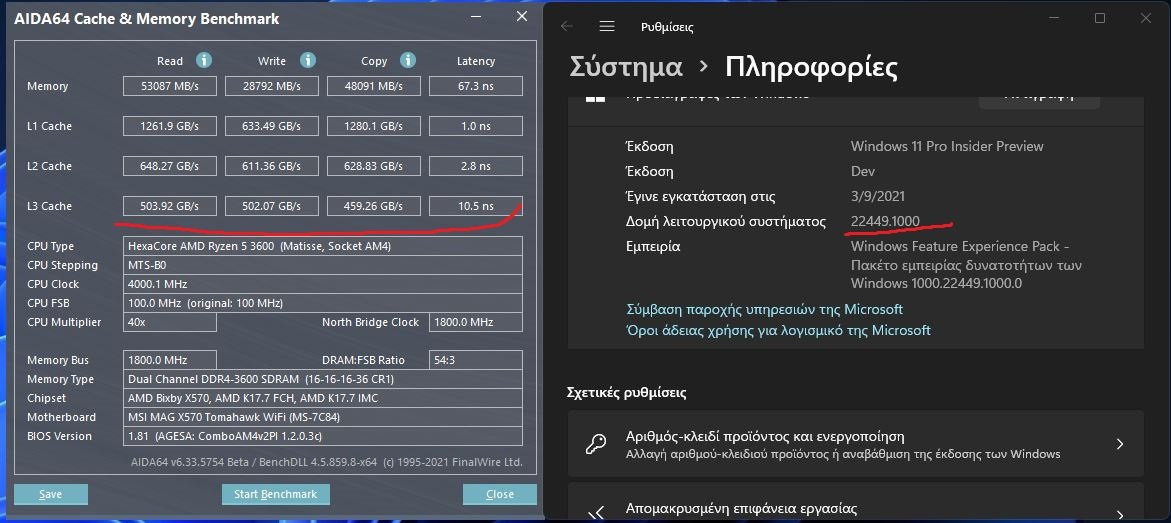Click the Chipset field AMD Bixby X570
This screenshot has width=1171, height=523.
(323, 398)
